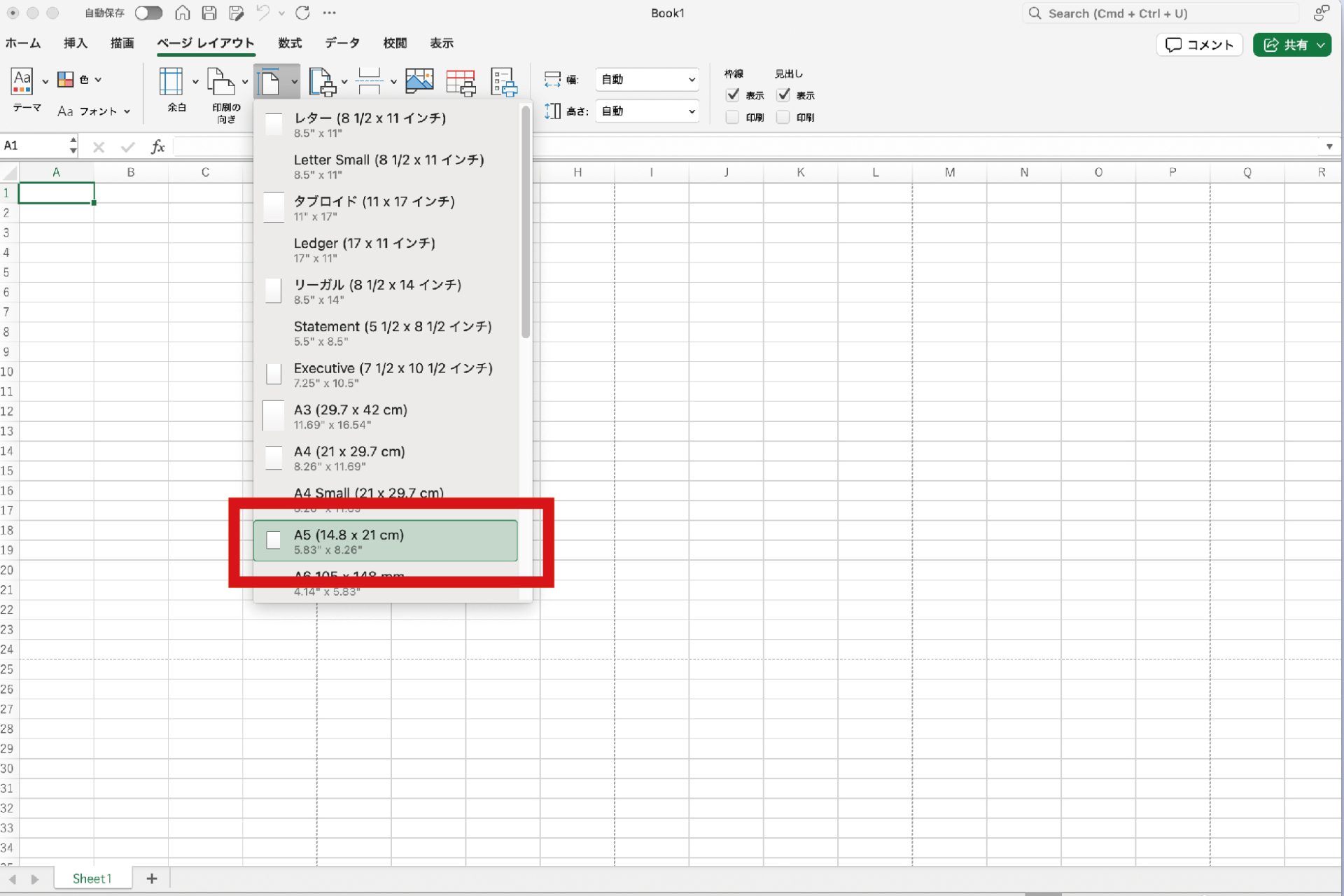Click the save icon in title bar
Screen dimensions: 1344x896
pos(209,13)
